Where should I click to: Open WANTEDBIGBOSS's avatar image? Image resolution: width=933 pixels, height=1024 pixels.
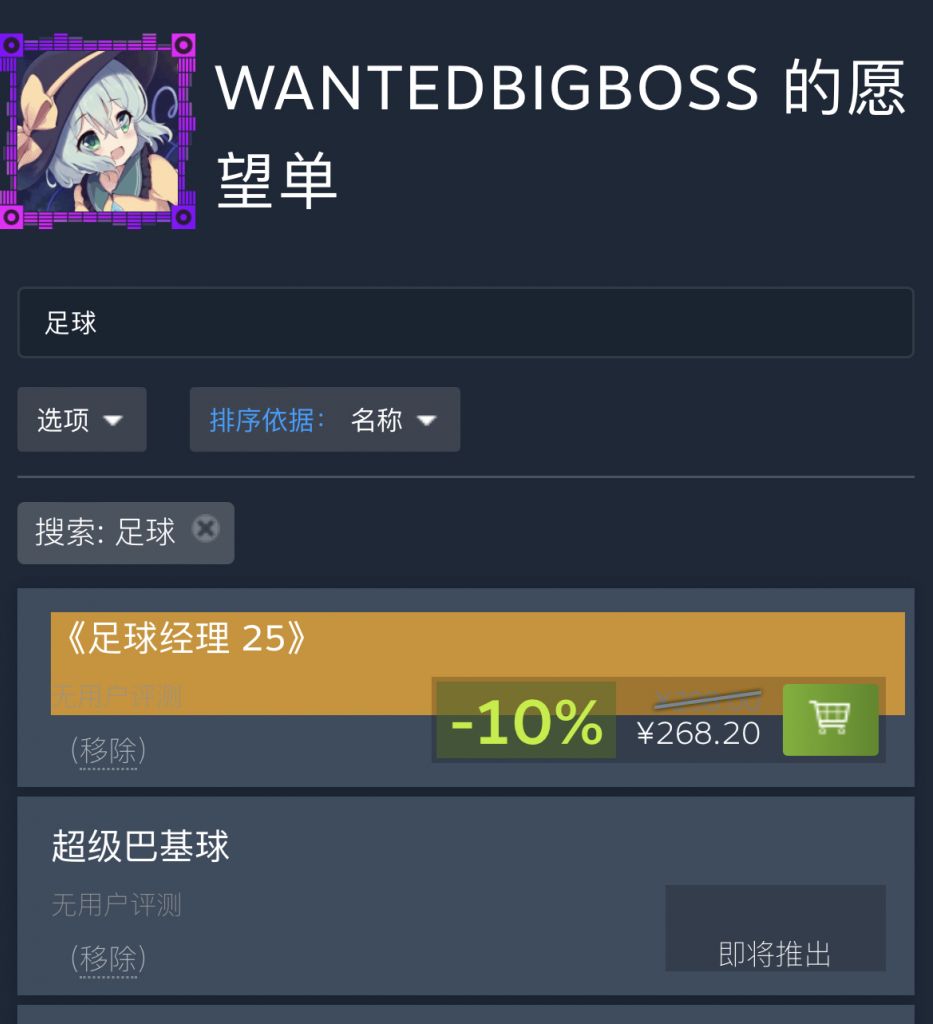point(98,131)
